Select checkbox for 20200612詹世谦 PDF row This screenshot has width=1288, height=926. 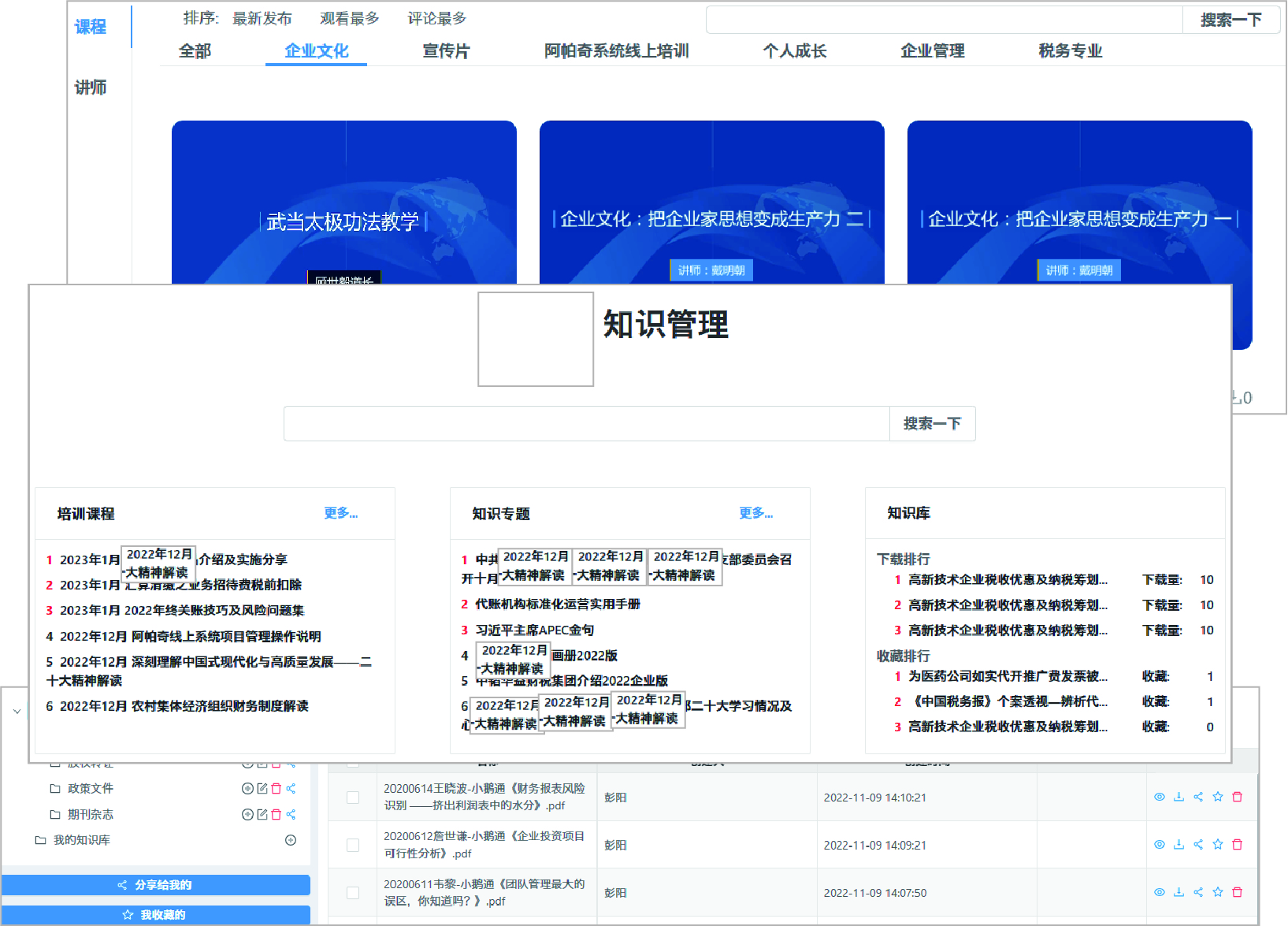click(x=353, y=845)
